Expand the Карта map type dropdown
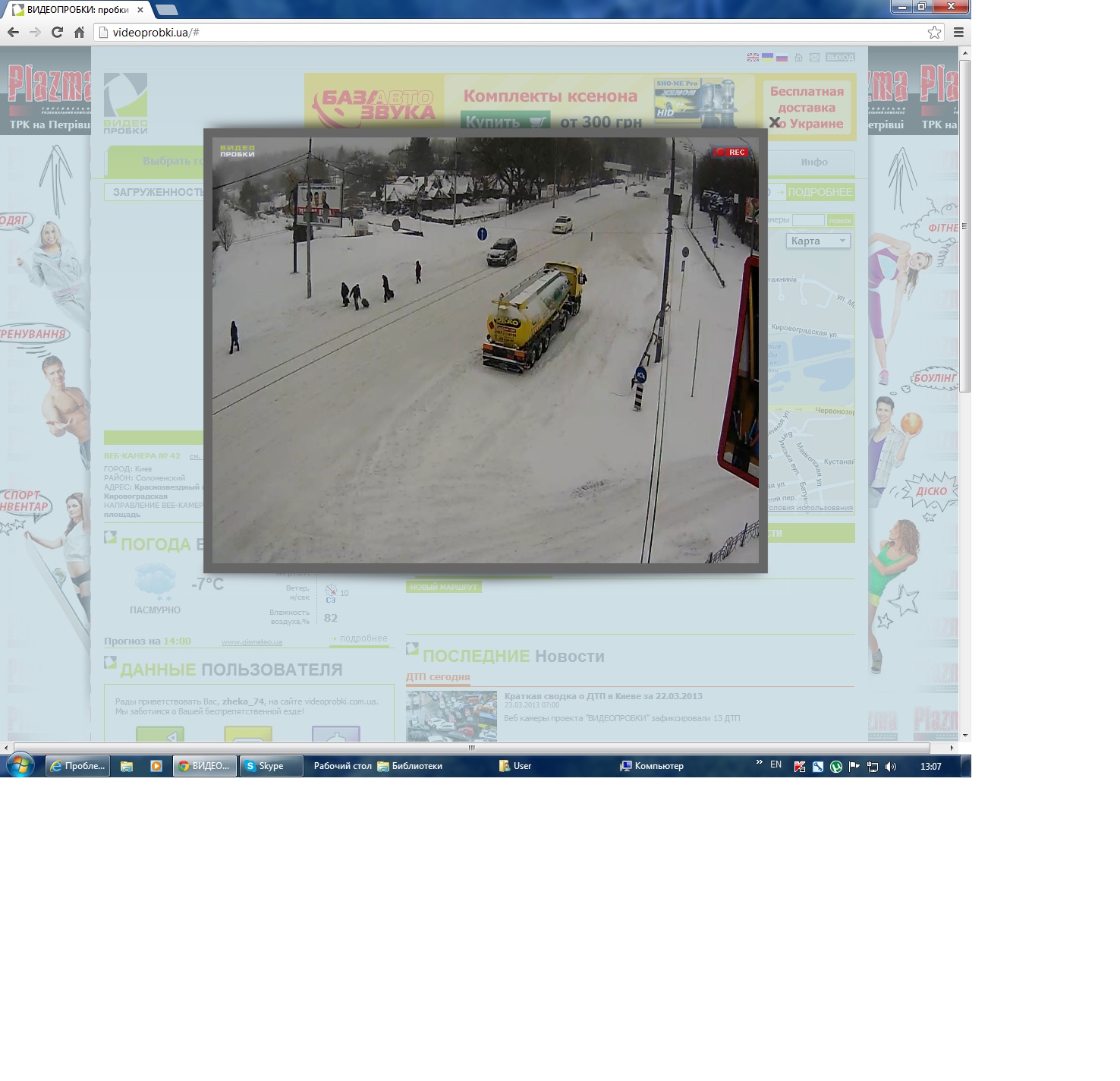This screenshot has width=1120, height=1081. coord(818,241)
